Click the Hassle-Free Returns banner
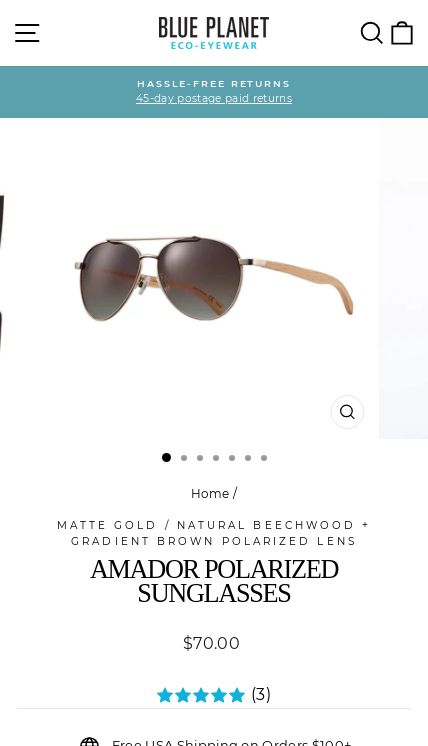Viewport: 428px width, 746px height. 214,92
